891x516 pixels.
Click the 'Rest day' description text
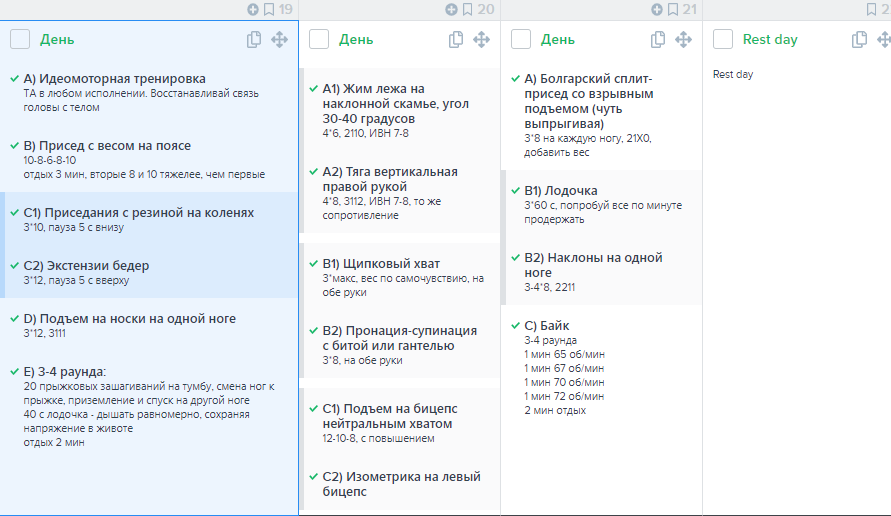pos(733,74)
